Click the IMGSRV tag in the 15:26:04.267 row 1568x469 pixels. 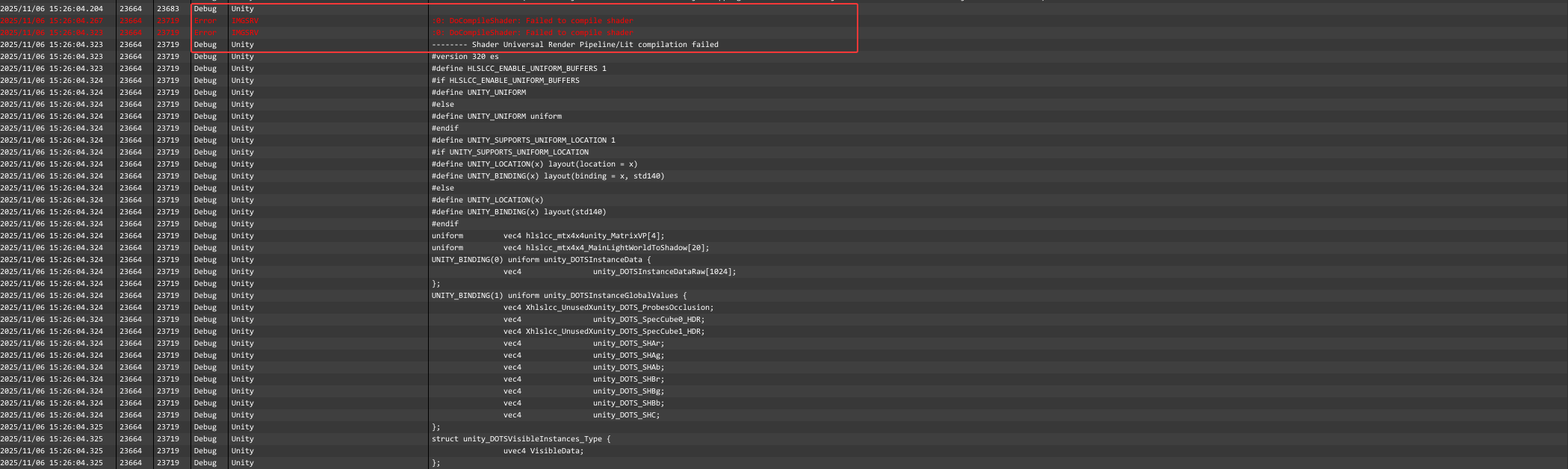(x=245, y=21)
